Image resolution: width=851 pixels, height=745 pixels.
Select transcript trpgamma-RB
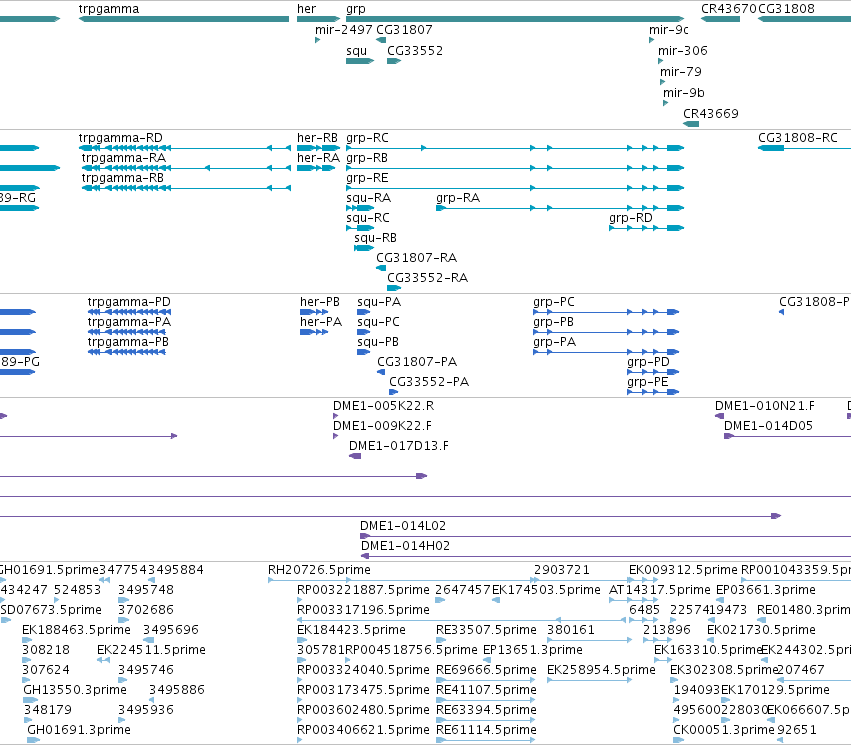[x=186, y=188]
